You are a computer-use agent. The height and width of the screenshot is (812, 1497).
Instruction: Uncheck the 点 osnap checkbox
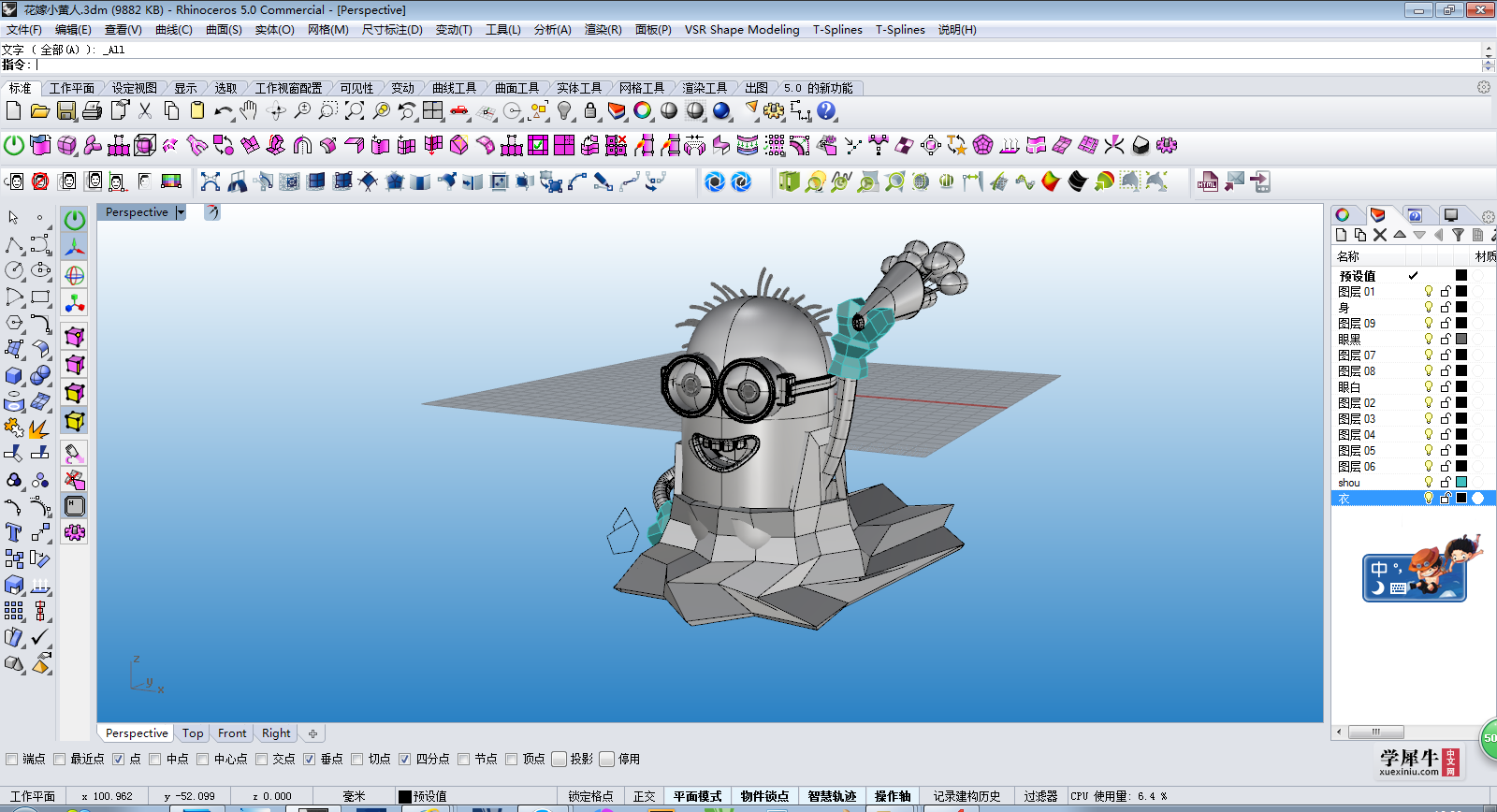(119, 759)
